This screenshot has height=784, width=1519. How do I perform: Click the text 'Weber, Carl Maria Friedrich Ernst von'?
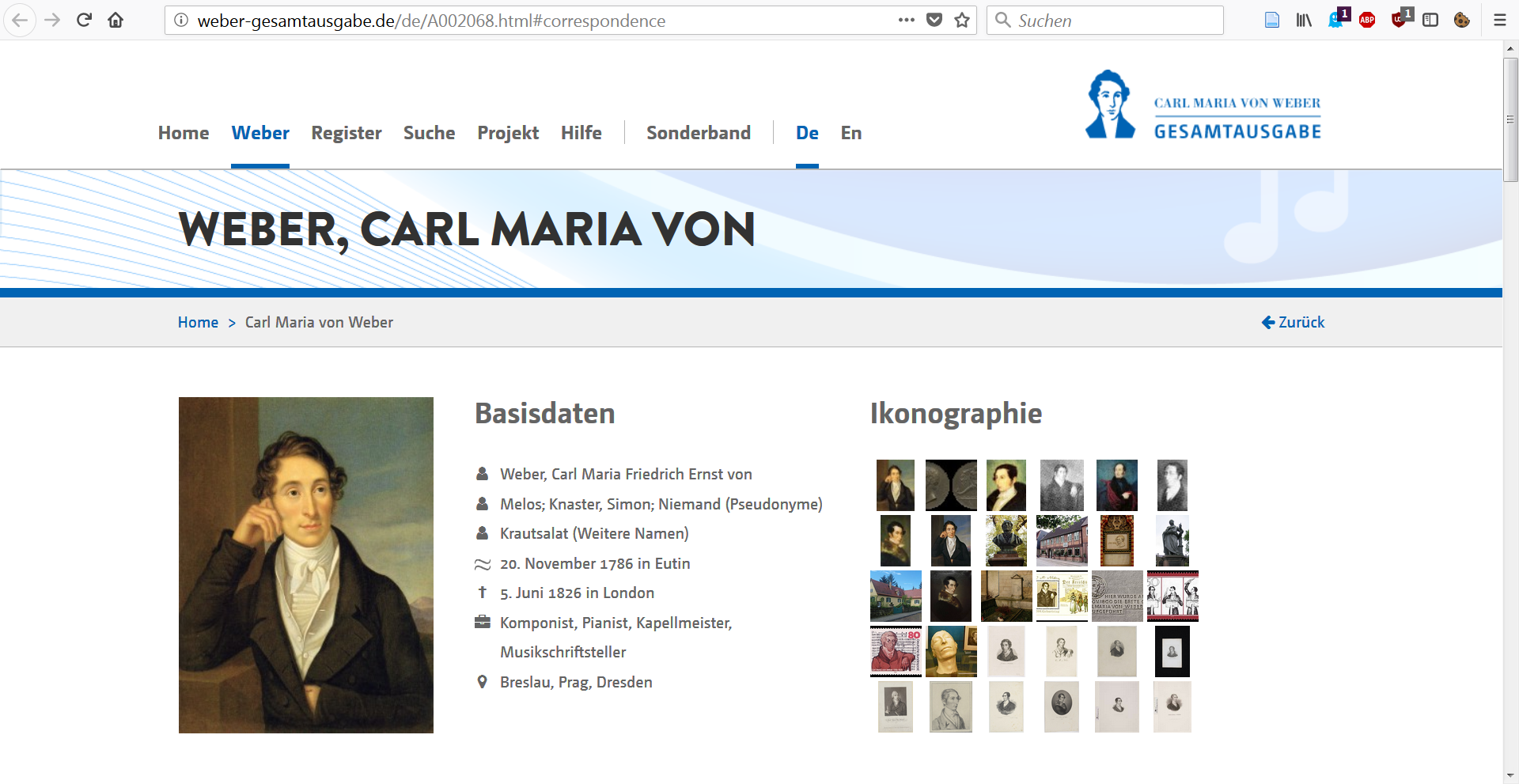point(626,474)
